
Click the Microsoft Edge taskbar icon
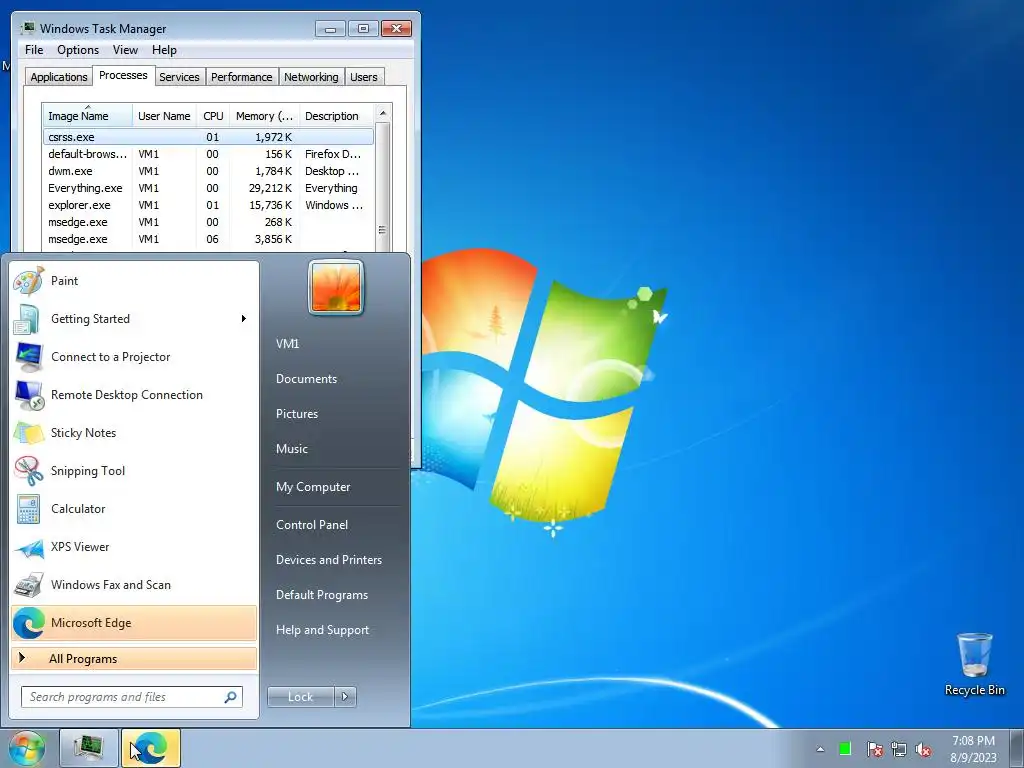point(151,748)
